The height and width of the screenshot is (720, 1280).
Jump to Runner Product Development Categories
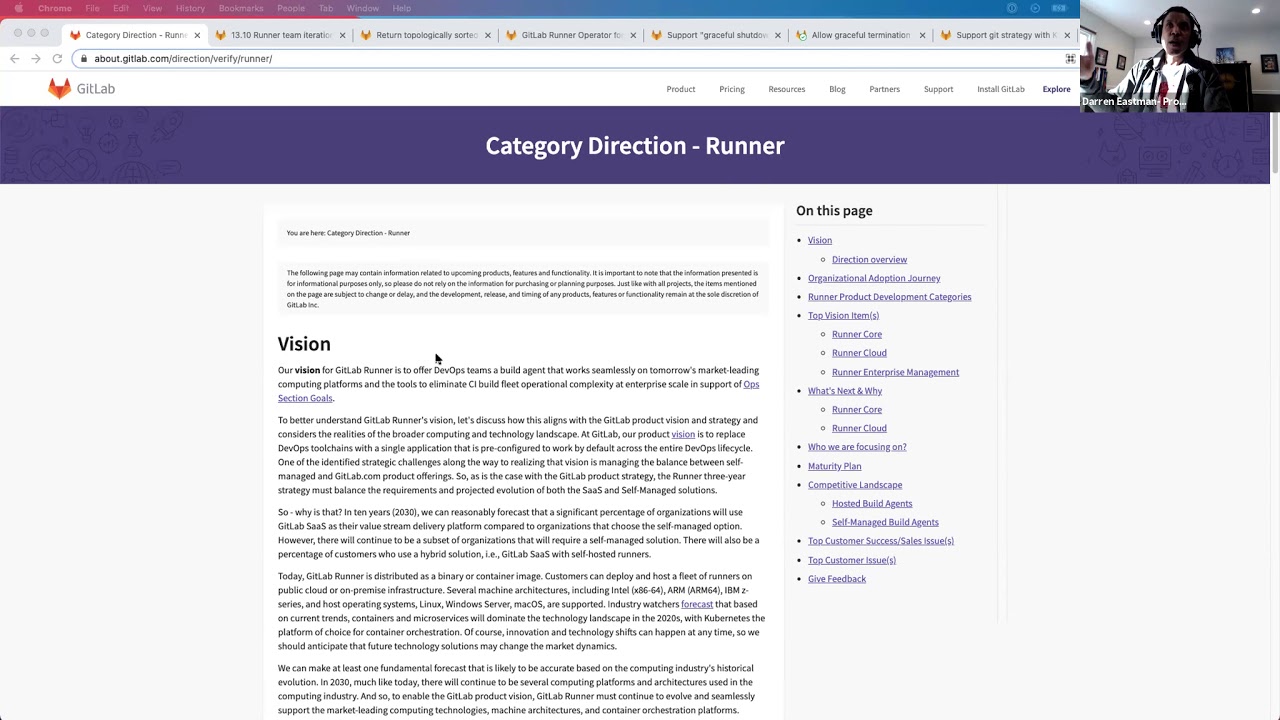click(890, 297)
